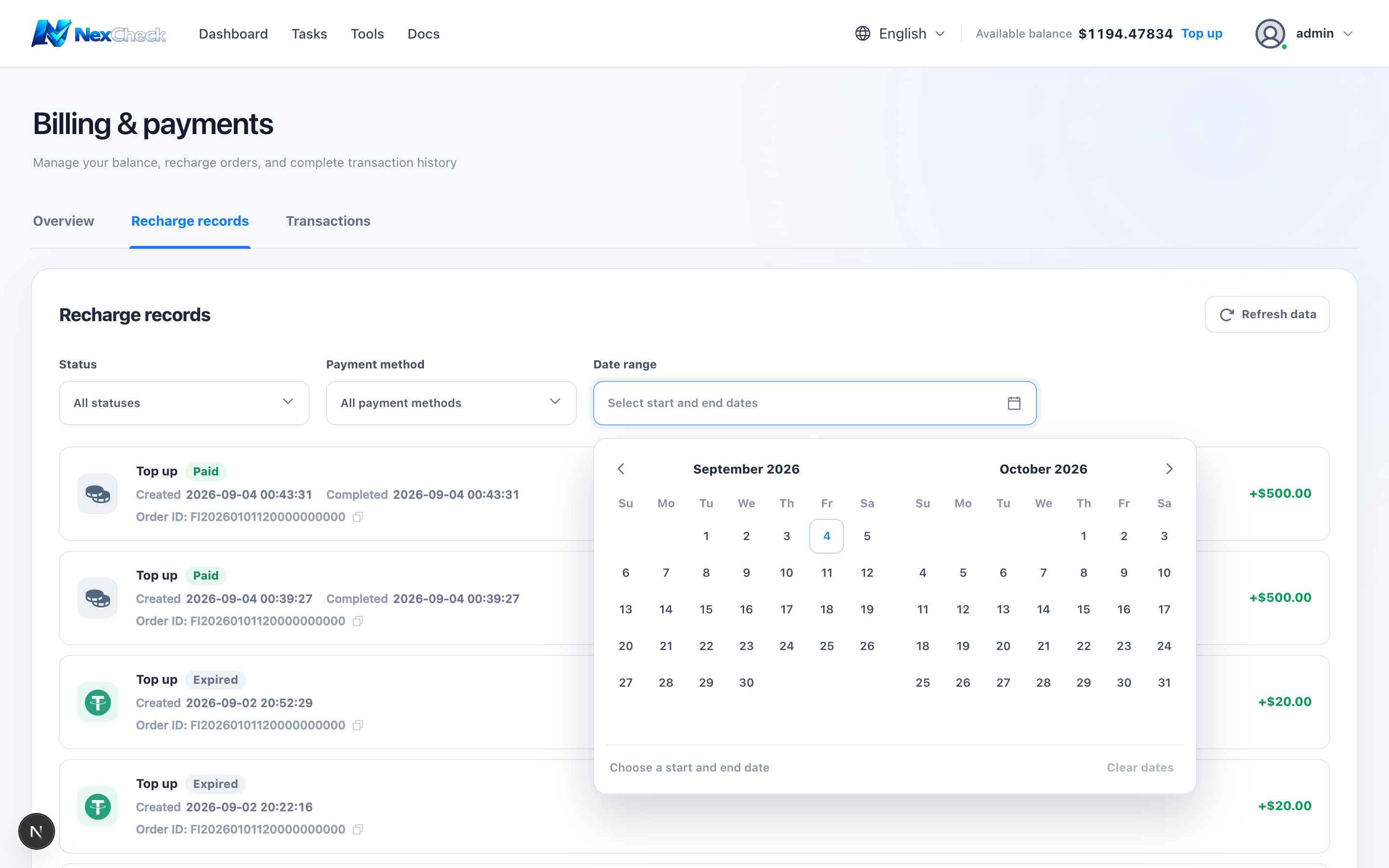Click the +$500.00 amount of 00:43:31 record
This screenshot has width=1389, height=868.
(x=1280, y=494)
